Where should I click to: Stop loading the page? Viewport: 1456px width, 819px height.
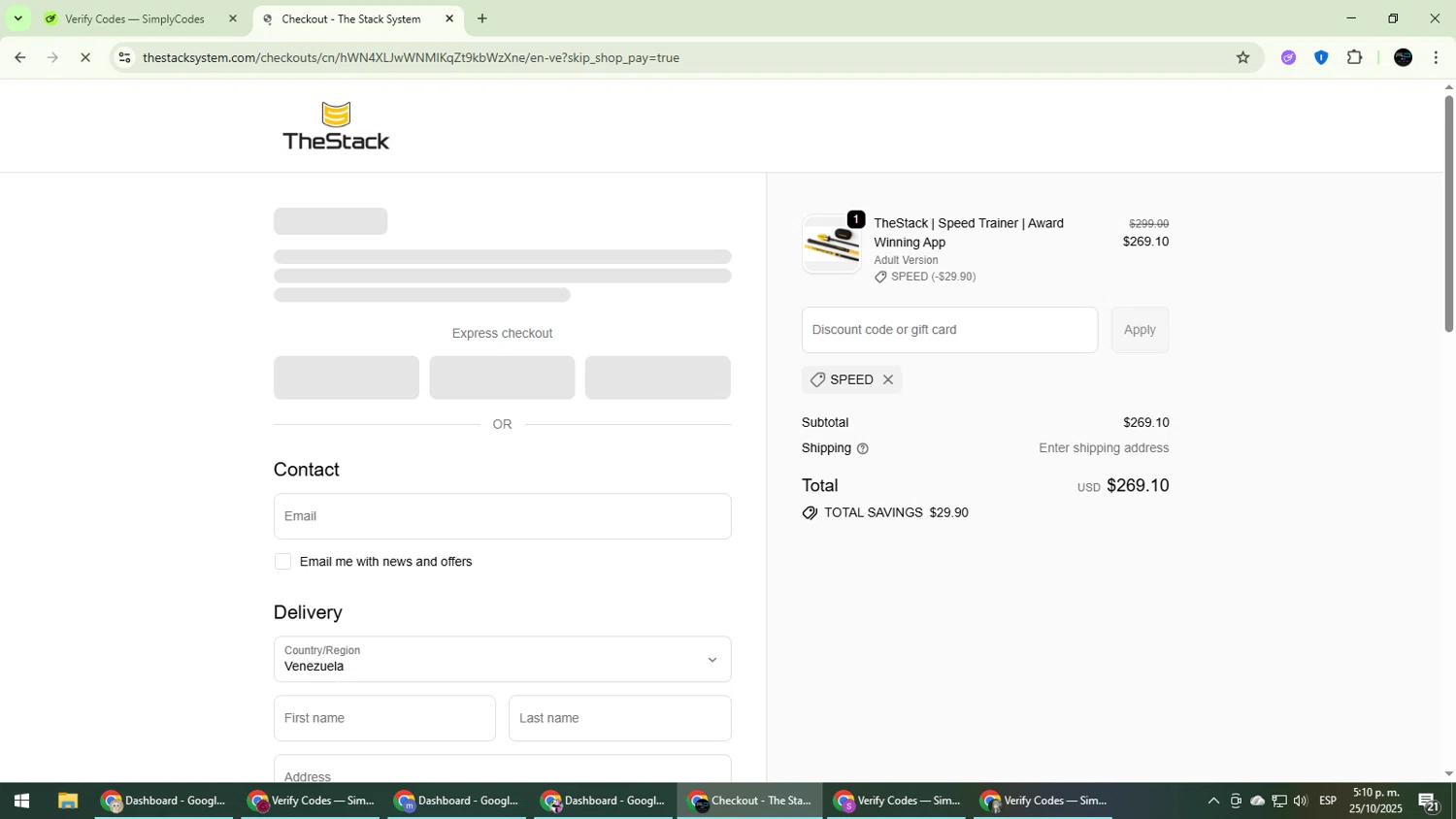click(85, 57)
